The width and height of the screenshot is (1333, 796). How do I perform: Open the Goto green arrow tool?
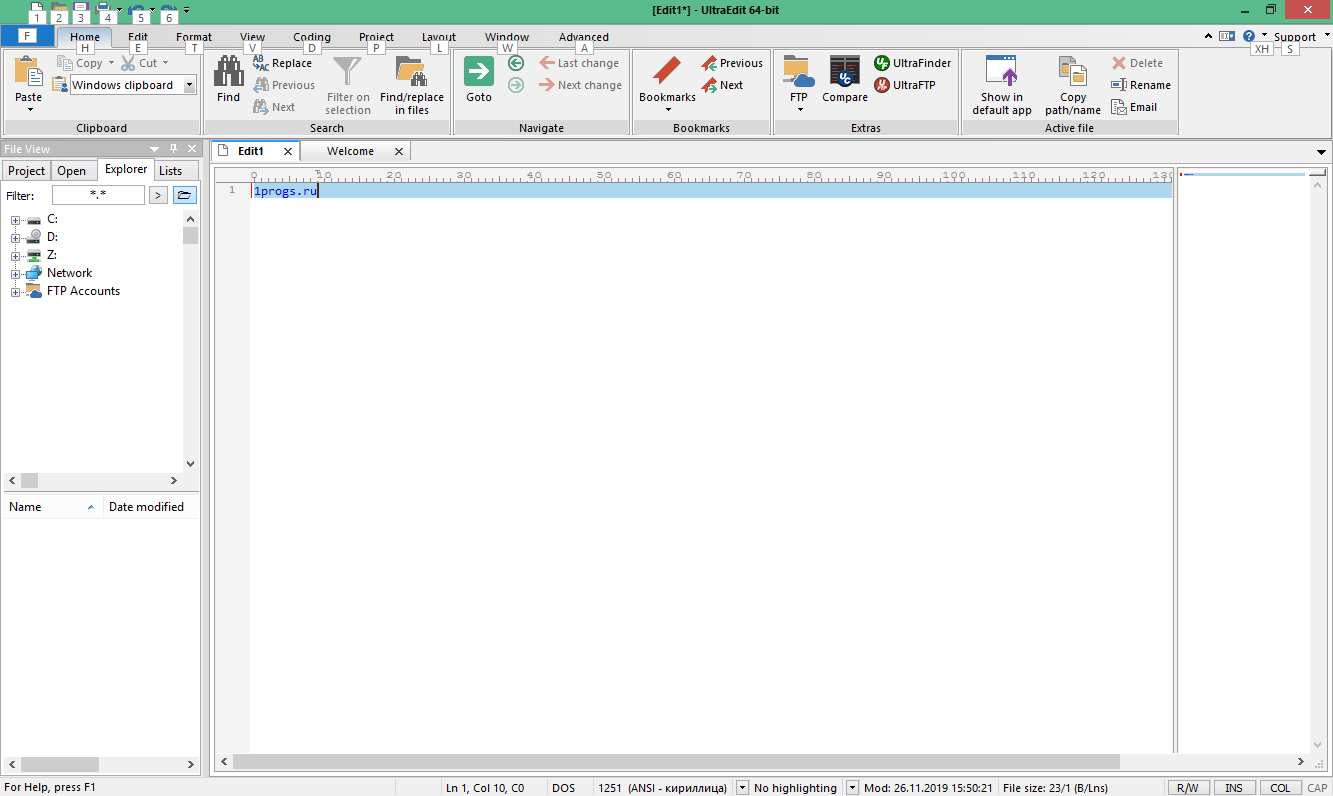point(479,72)
